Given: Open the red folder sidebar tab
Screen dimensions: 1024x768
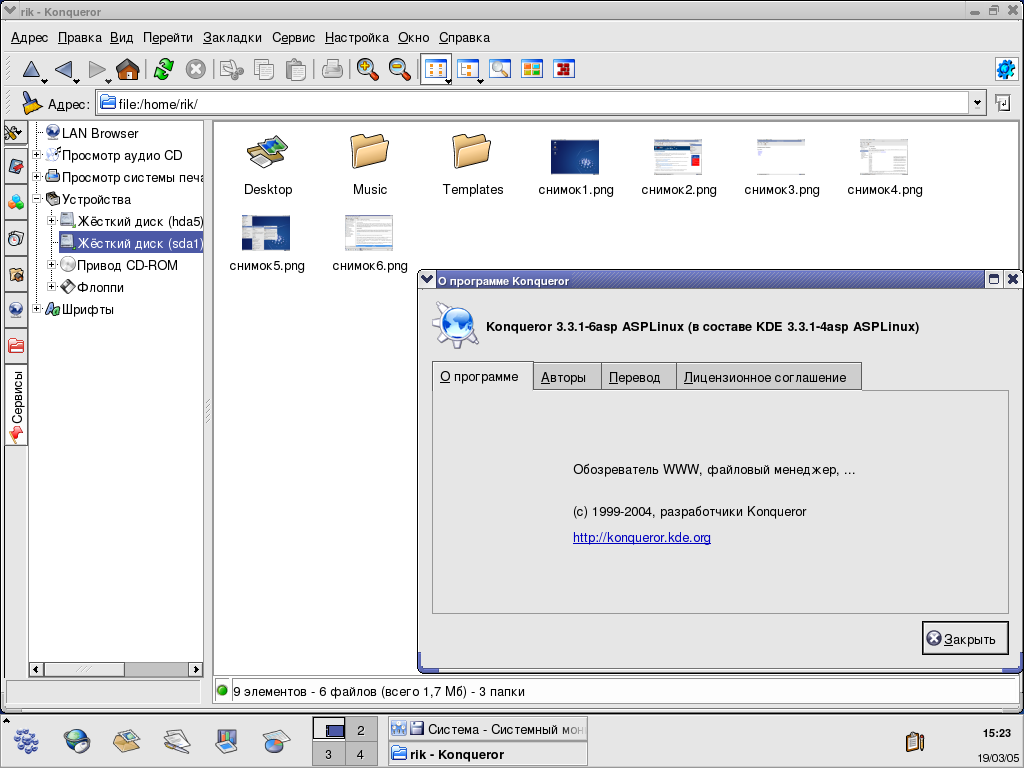Looking at the screenshot, I should point(16,345).
